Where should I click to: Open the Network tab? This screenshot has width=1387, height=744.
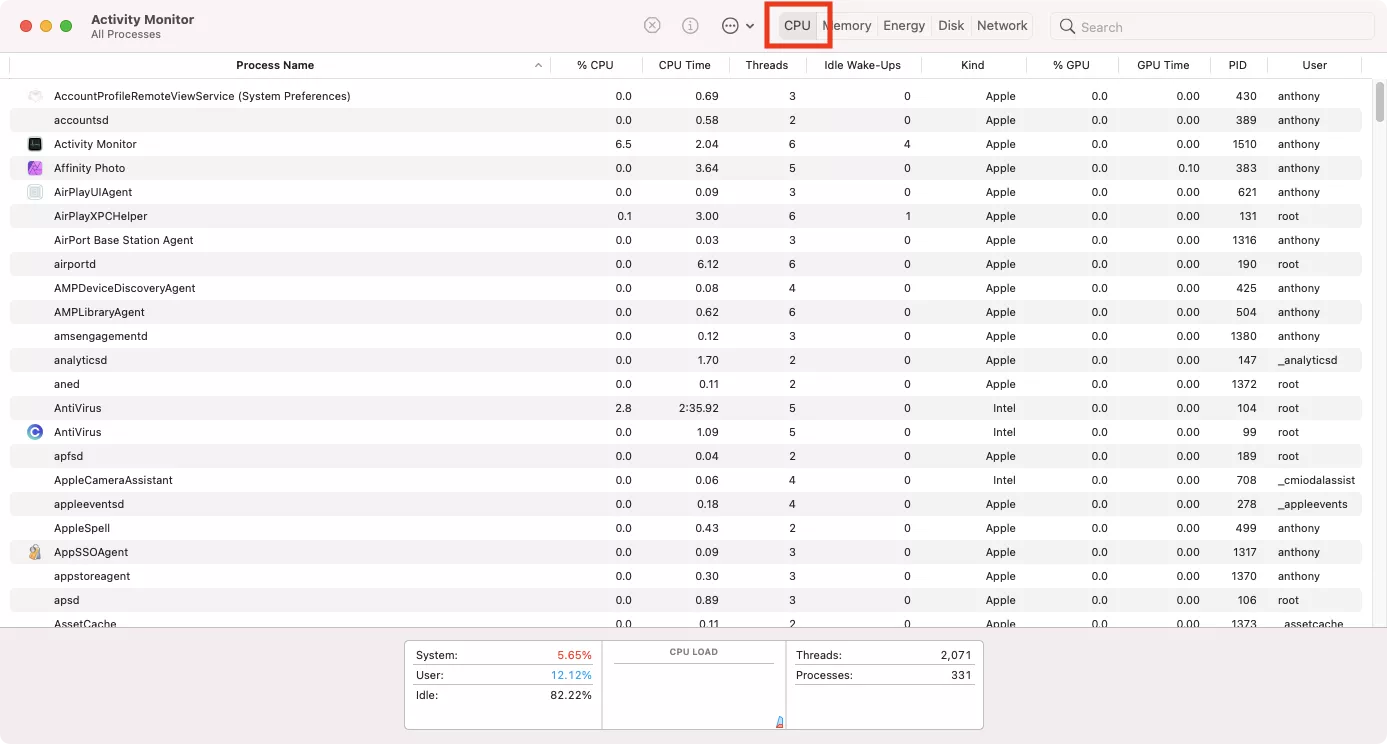tap(1002, 25)
